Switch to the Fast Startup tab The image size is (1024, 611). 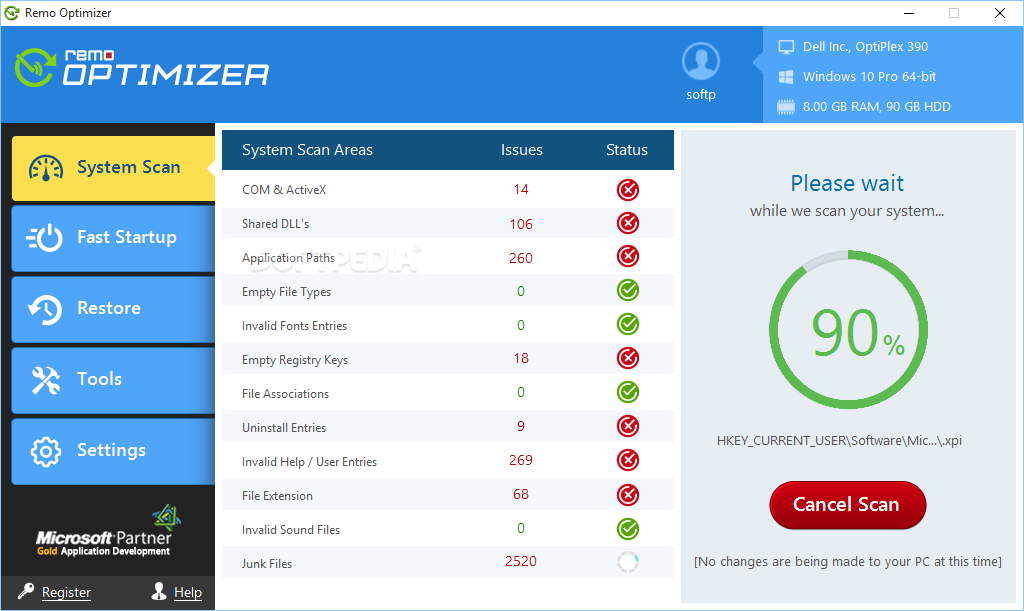click(x=113, y=238)
